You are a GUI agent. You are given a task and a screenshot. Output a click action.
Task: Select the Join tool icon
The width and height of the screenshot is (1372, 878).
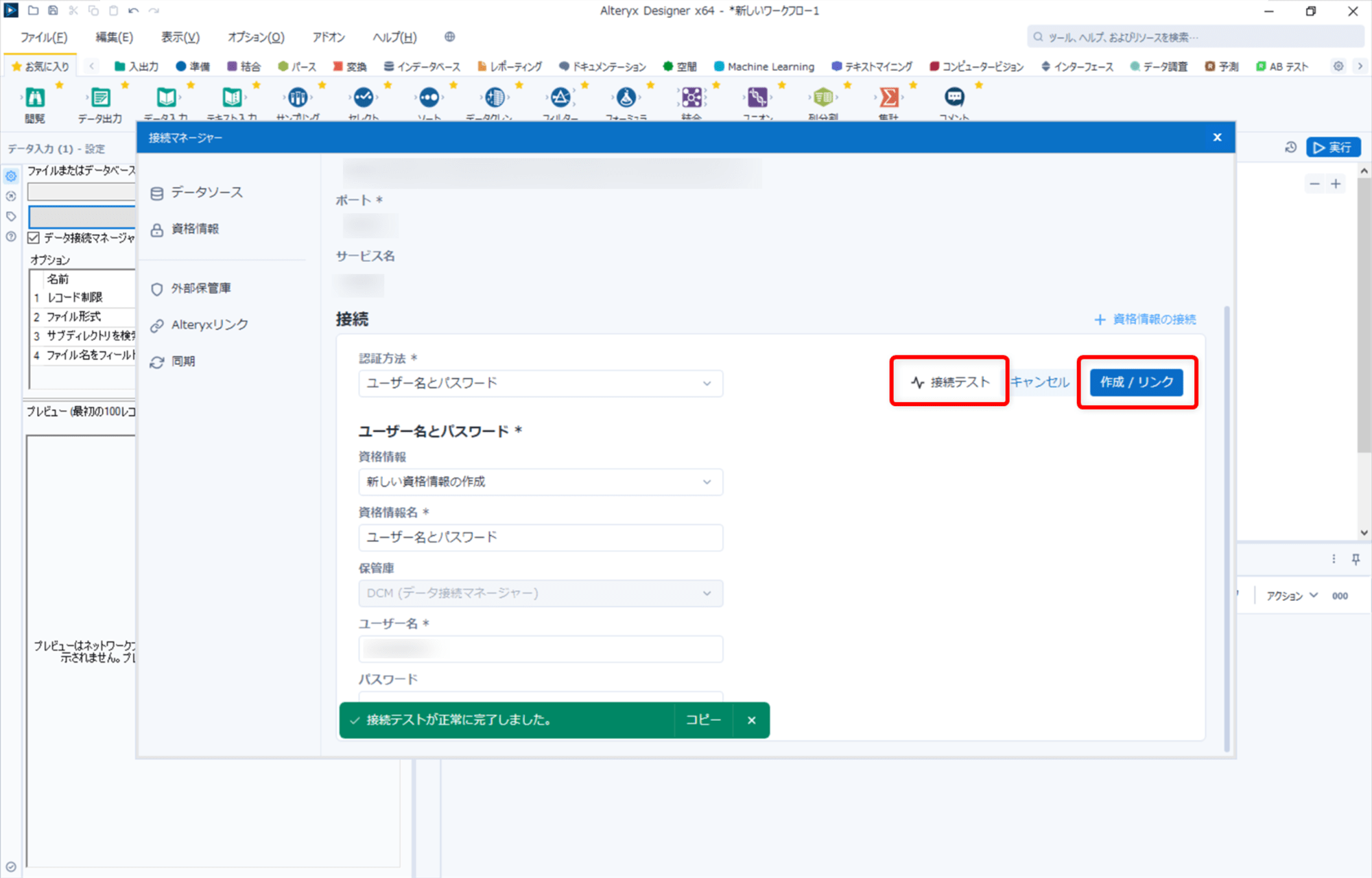(x=691, y=97)
